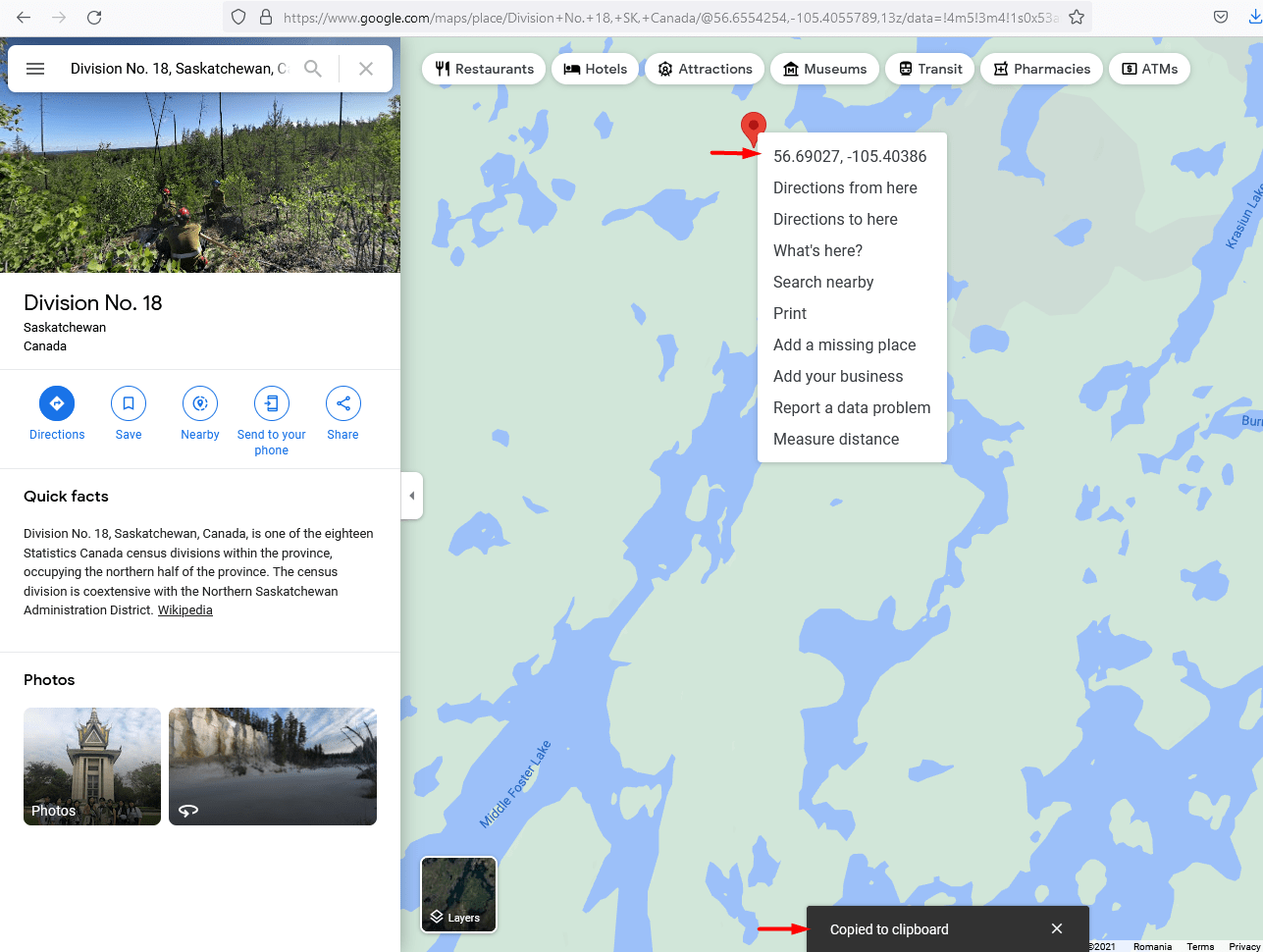Clear the search with the X icon
The image size is (1263, 952).
(366, 69)
